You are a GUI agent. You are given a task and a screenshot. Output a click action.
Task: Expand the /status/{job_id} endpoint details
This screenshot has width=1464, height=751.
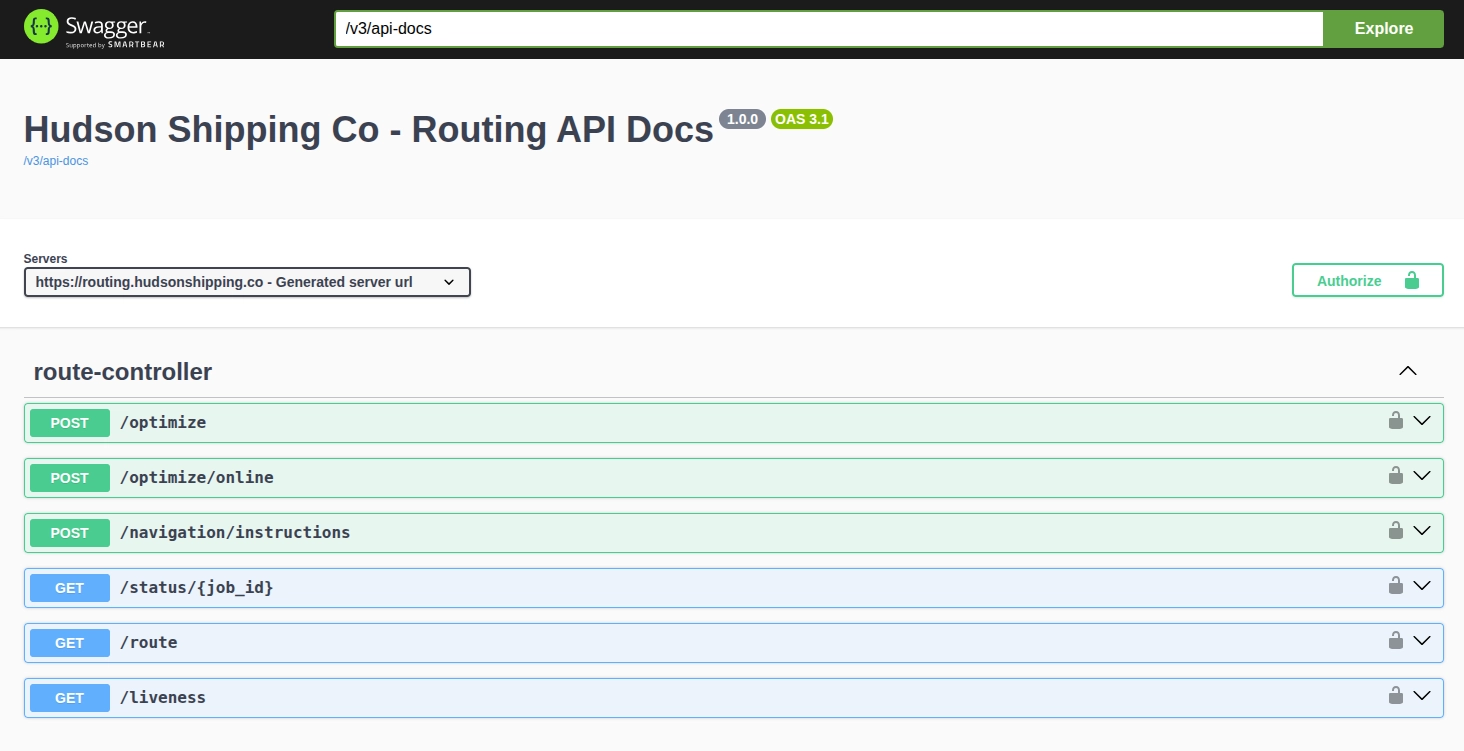click(1423, 587)
